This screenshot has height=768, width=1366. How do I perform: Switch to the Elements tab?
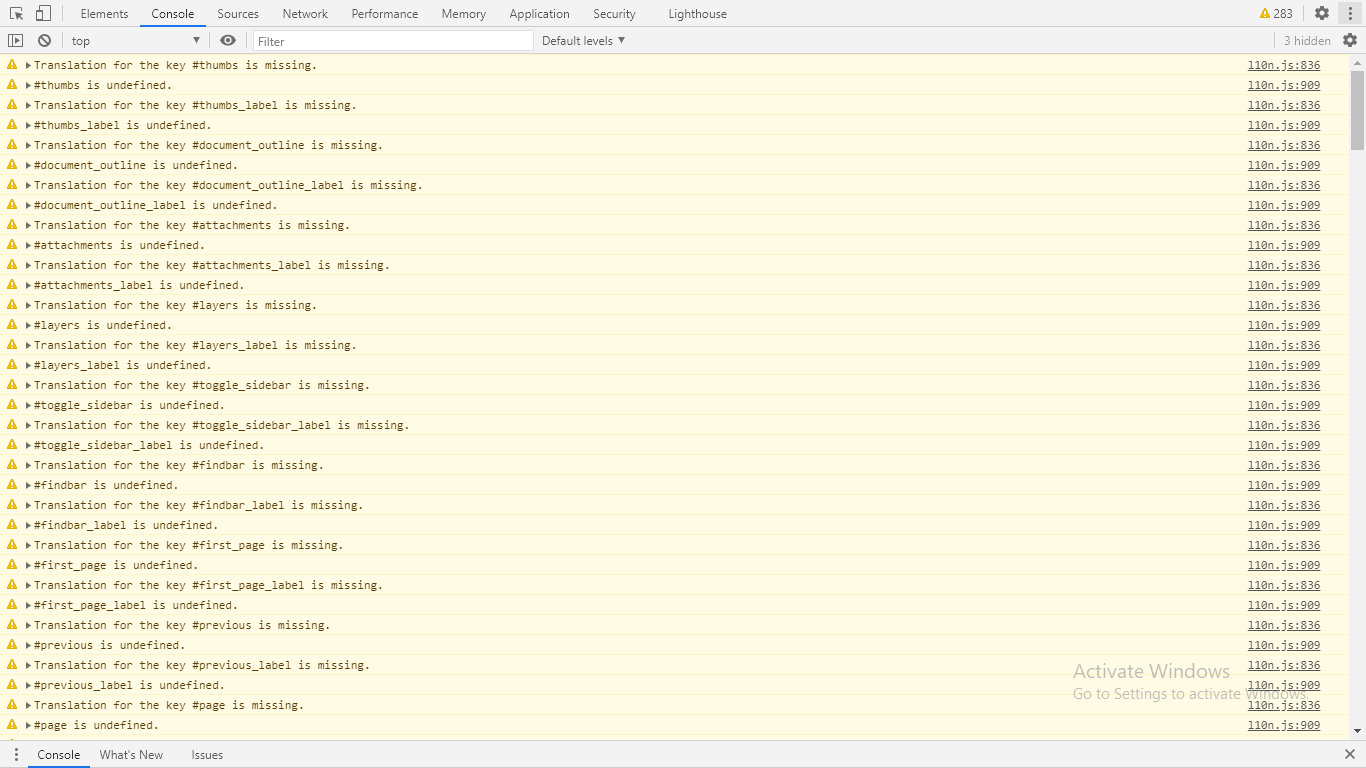(104, 13)
